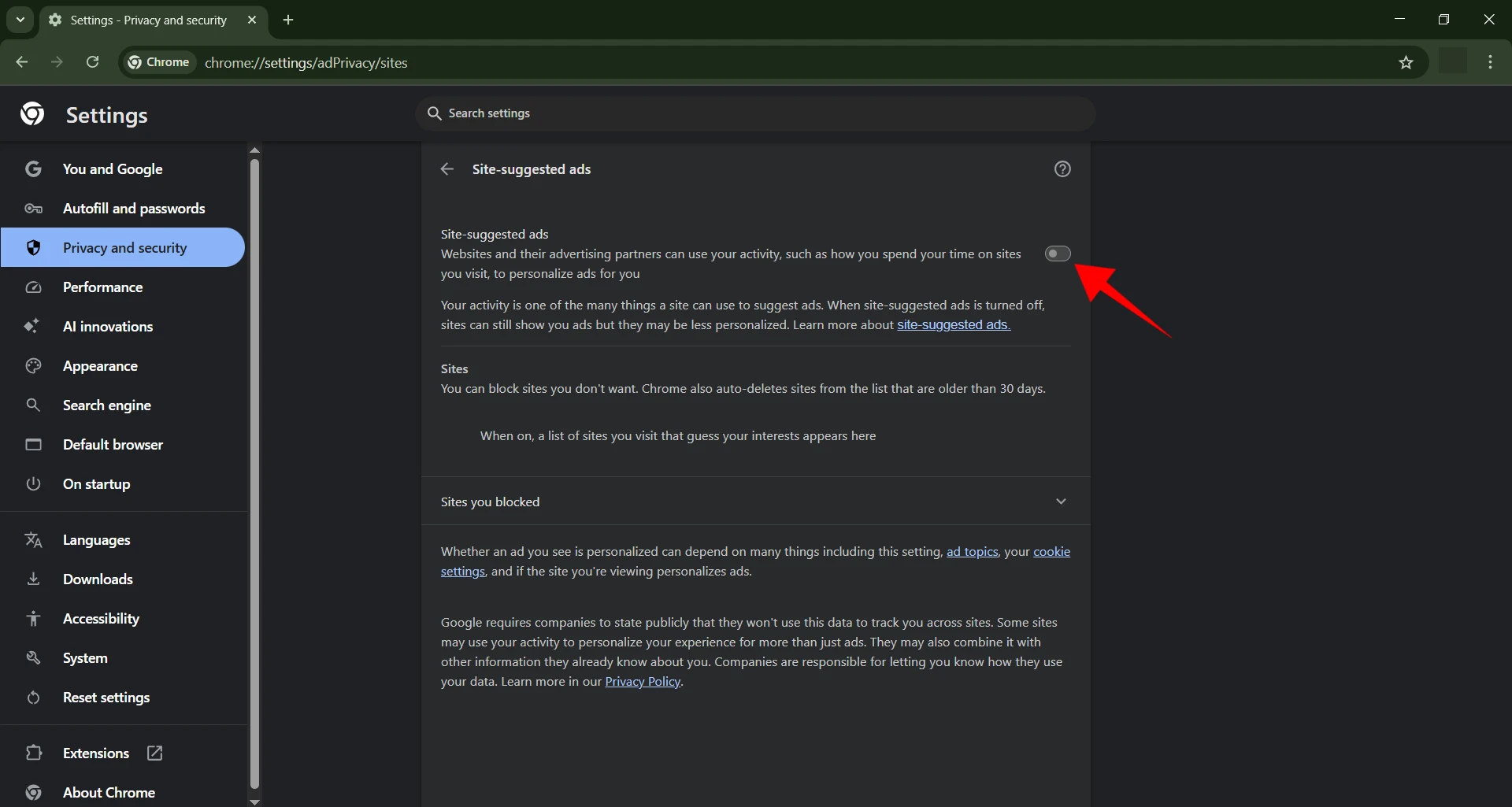Viewport: 1512px width, 807px height.
Task: Click the Chrome site info chip
Action: click(159, 62)
